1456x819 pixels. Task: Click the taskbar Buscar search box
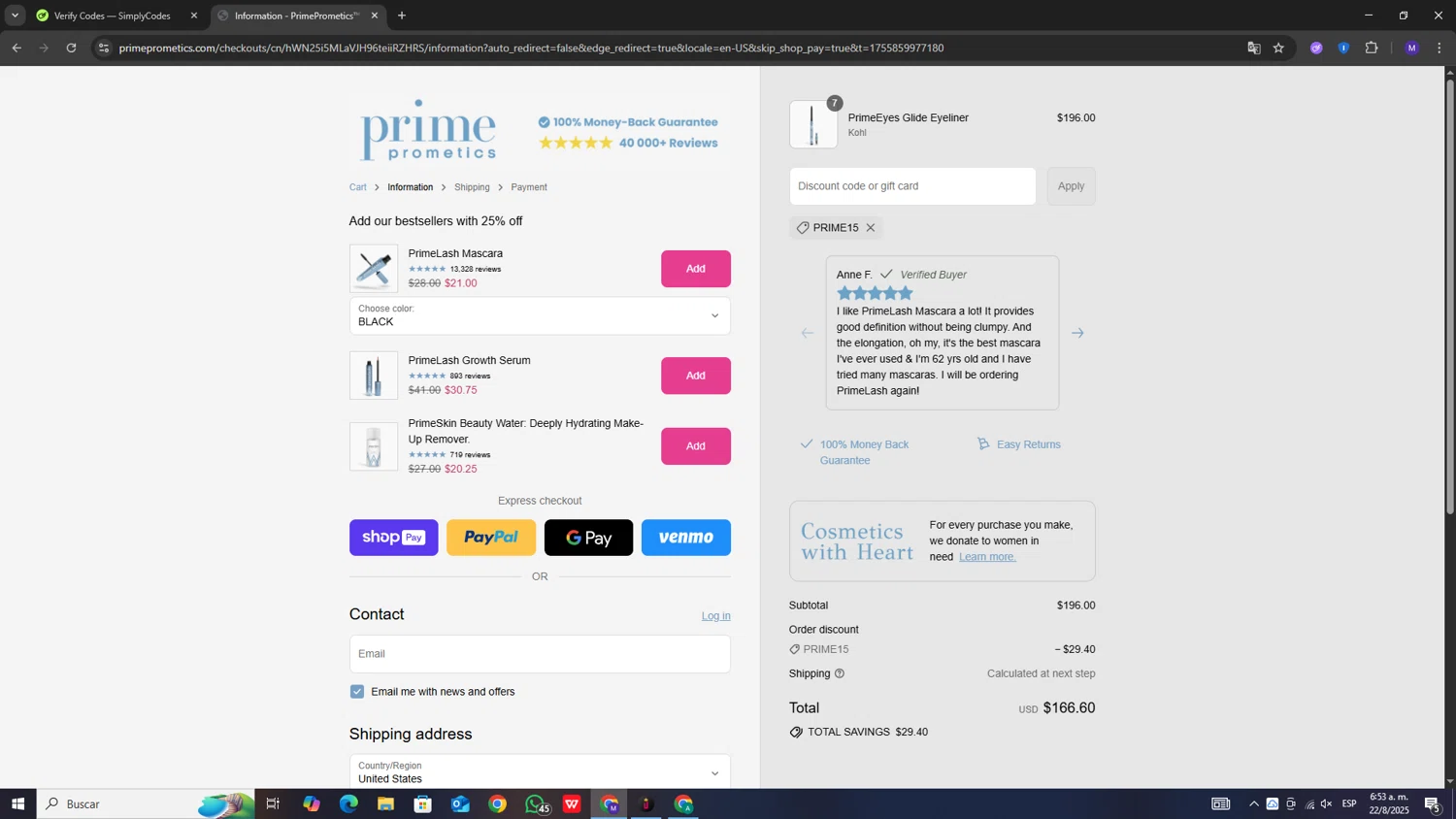click(146, 803)
